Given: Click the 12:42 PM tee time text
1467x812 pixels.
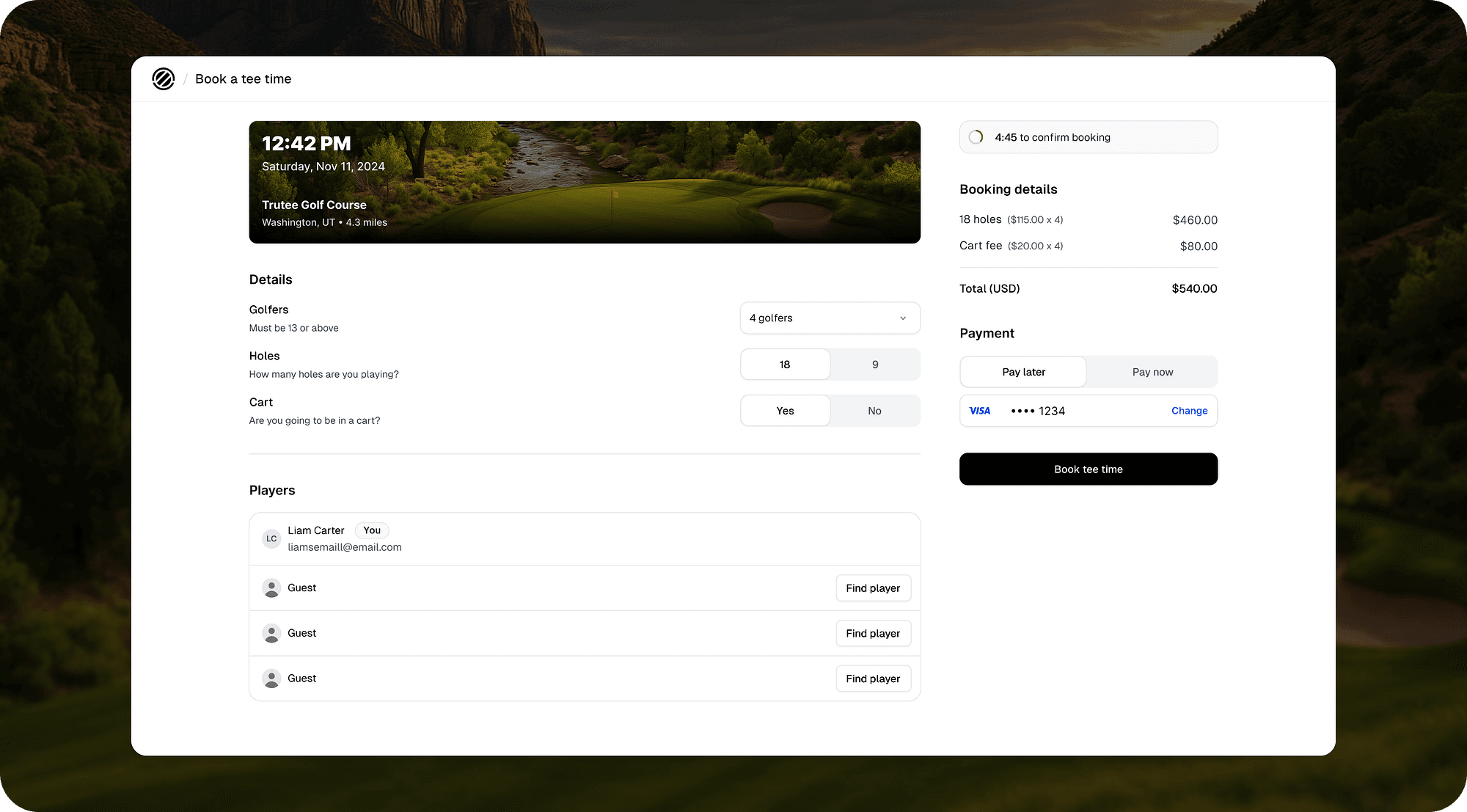Looking at the screenshot, I should coord(307,144).
